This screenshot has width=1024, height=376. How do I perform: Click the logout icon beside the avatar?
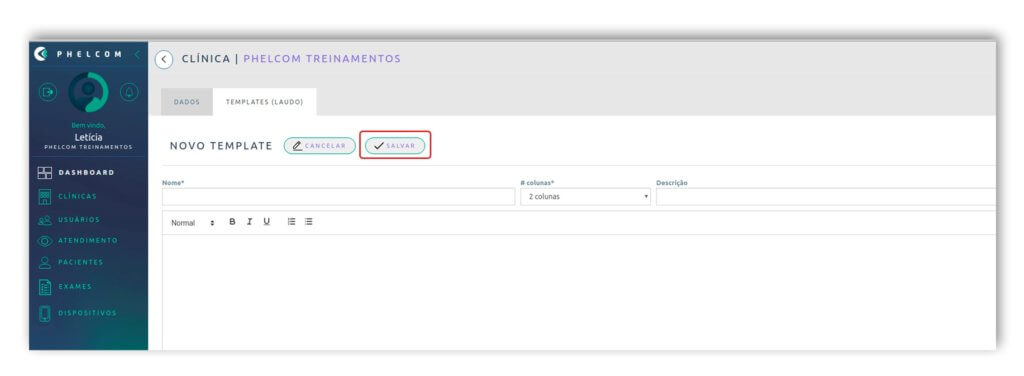[48, 93]
